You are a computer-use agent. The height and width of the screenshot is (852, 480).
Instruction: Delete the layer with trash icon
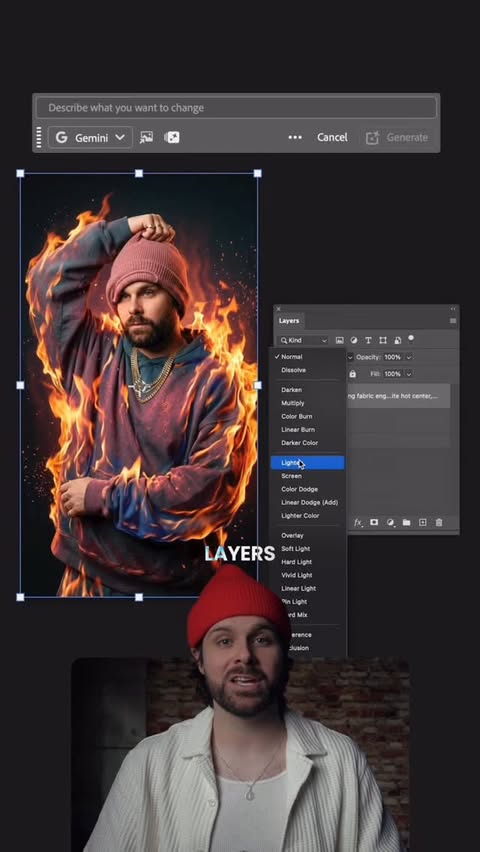[x=439, y=523]
